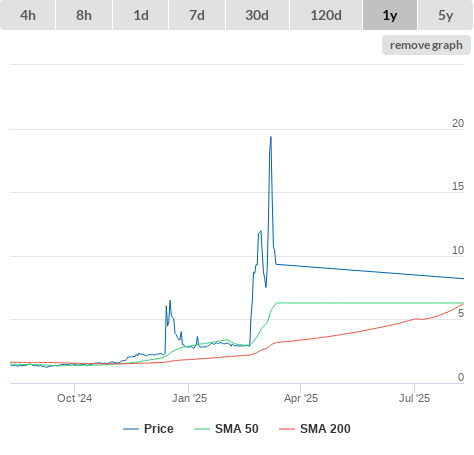
Task: Toggle the Price series in legend
Action: click(159, 429)
